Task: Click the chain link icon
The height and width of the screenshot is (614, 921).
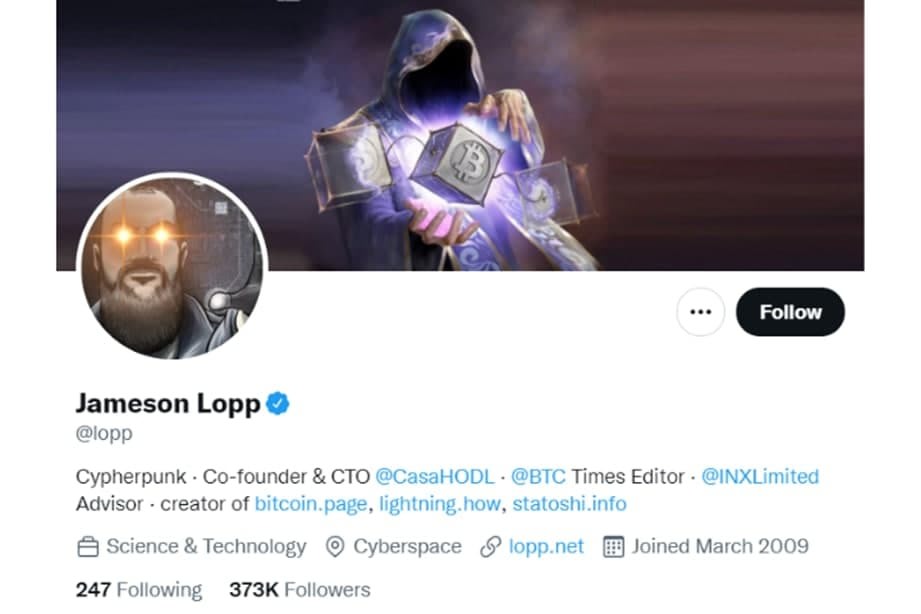Action: click(490, 547)
